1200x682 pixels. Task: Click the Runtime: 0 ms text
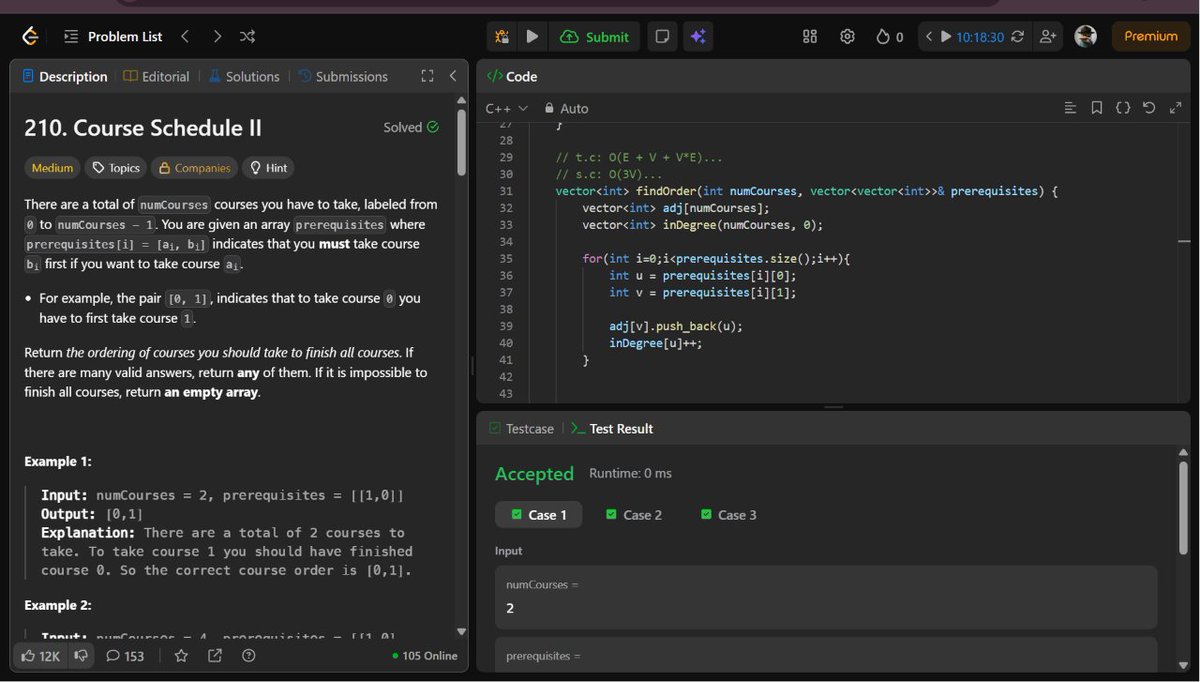click(x=630, y=473)
